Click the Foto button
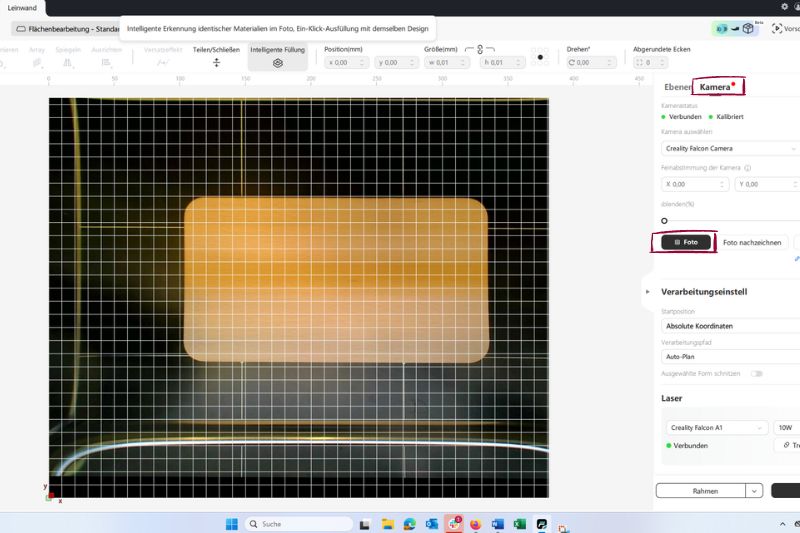The image size is (800, 533). click(x=686, y=242)
